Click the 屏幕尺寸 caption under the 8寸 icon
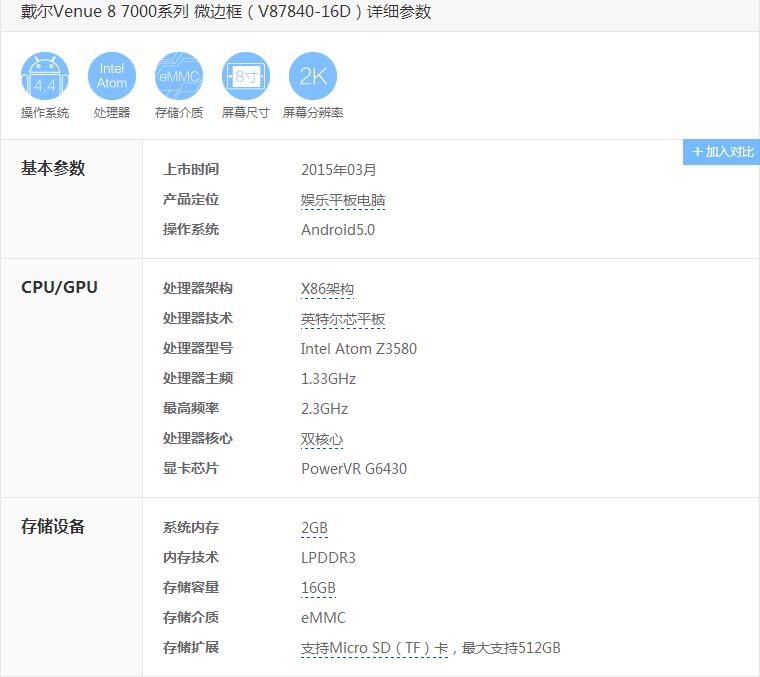Screen dimensions: 760x677 pyautogui.click(x=246, y=113)
